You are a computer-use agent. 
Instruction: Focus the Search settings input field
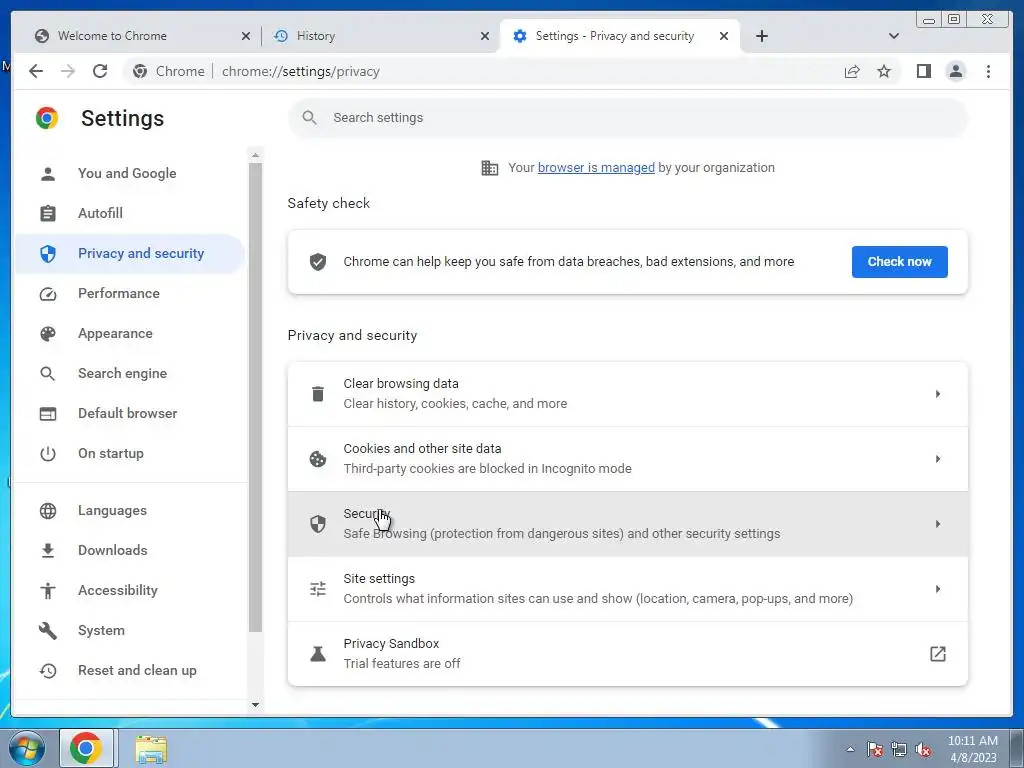[x=628, y=118]
